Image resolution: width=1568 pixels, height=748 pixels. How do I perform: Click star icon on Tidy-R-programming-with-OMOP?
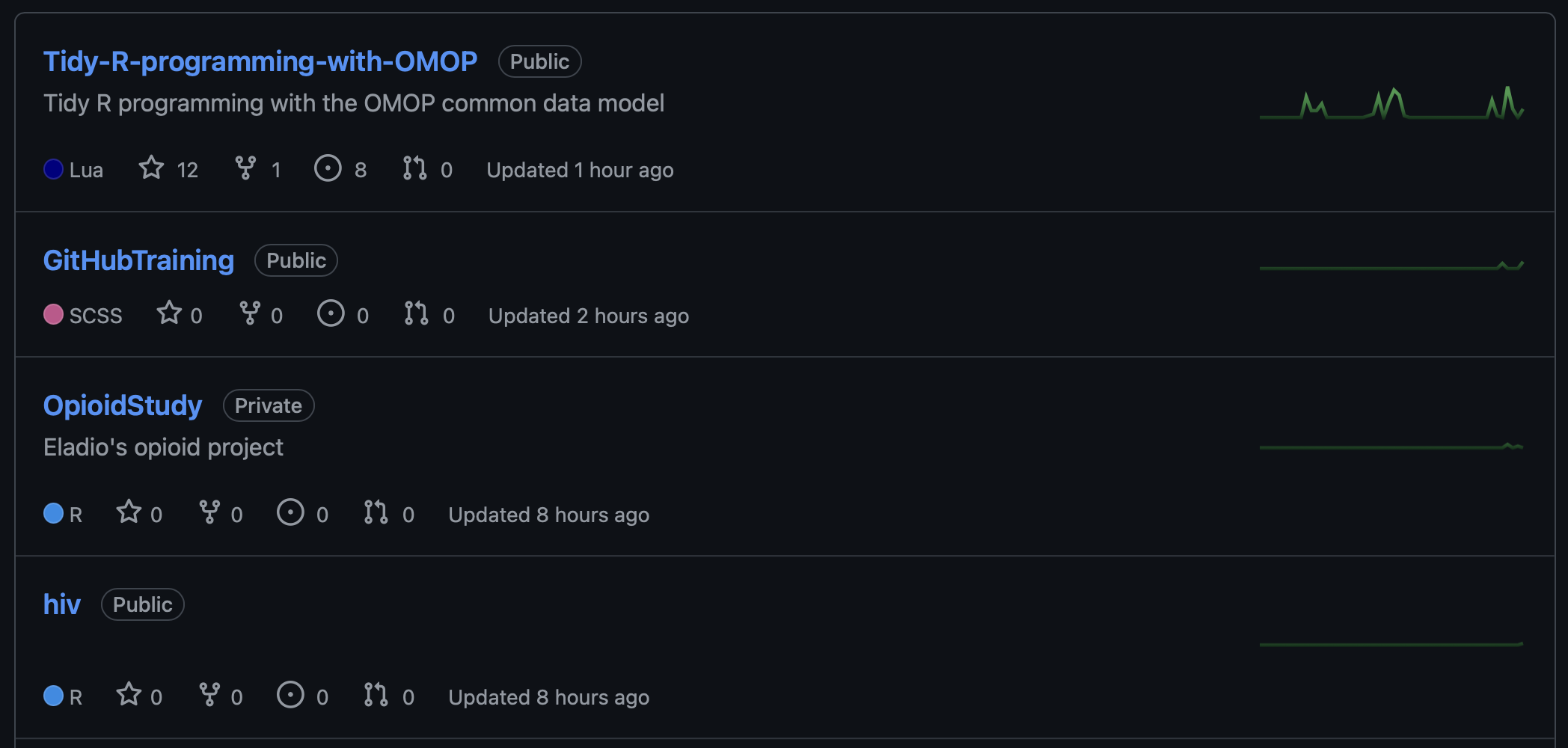click(151, 168)
